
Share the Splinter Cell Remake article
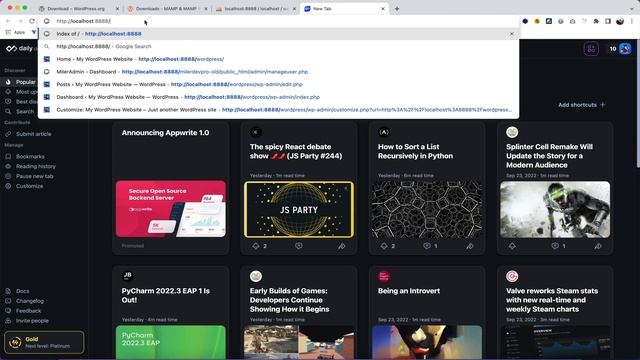click(598, 246)
